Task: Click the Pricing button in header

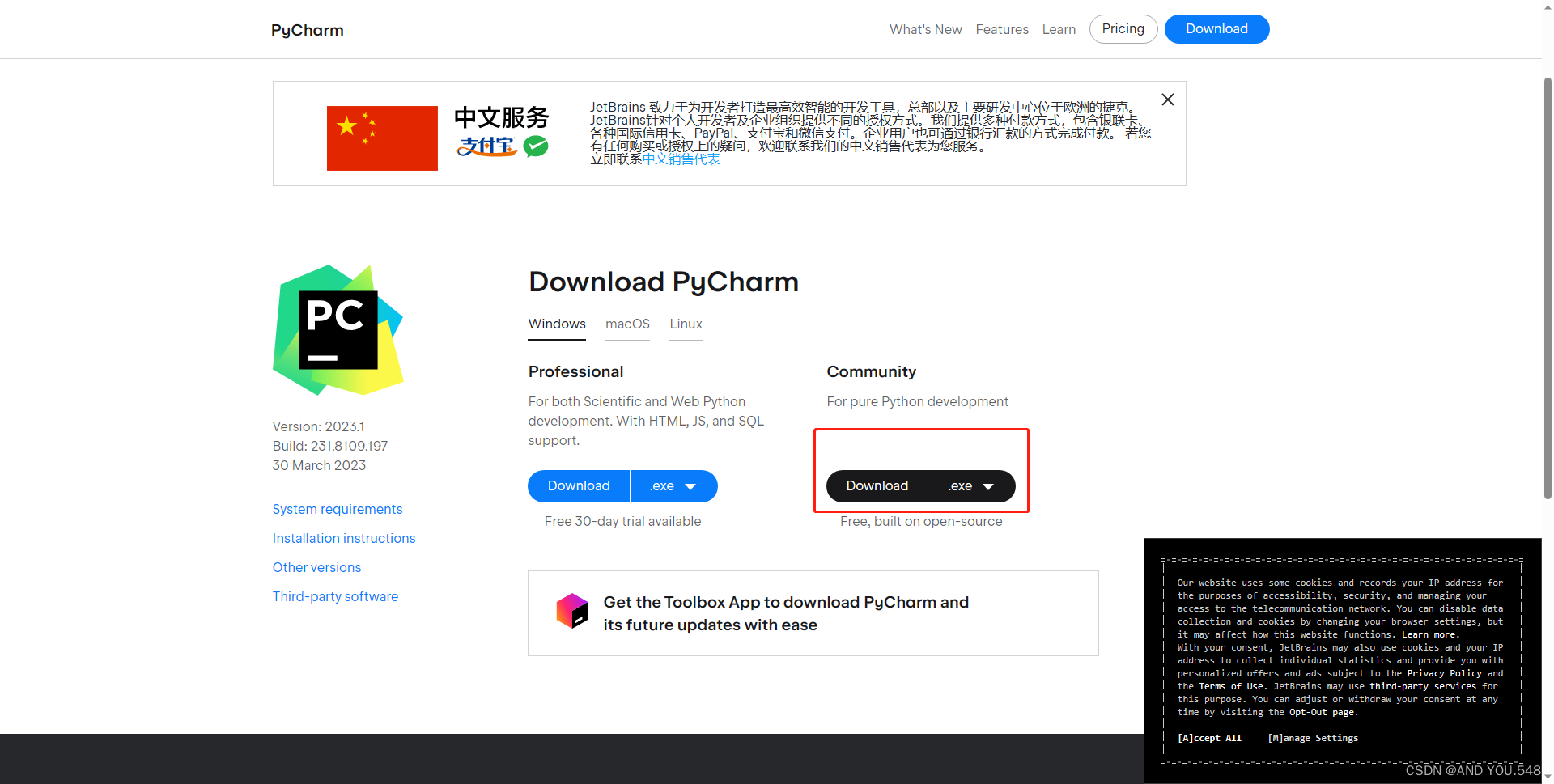Action: click(x=1123, y=29)
